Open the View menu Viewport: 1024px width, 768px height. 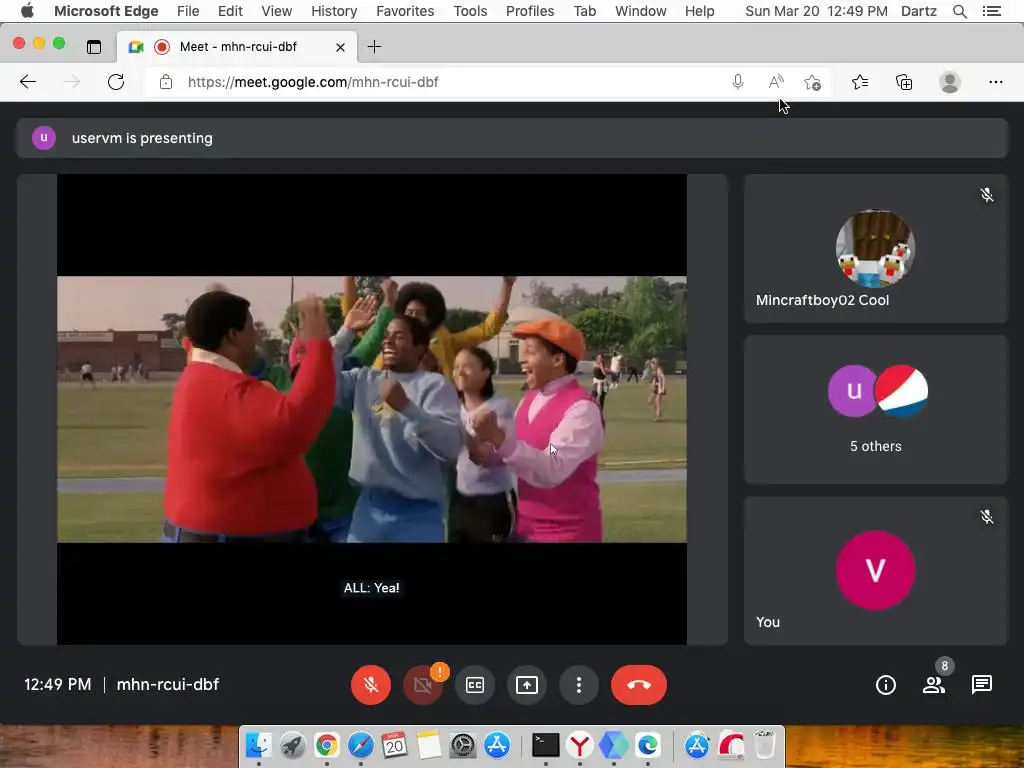coord(276,11)
